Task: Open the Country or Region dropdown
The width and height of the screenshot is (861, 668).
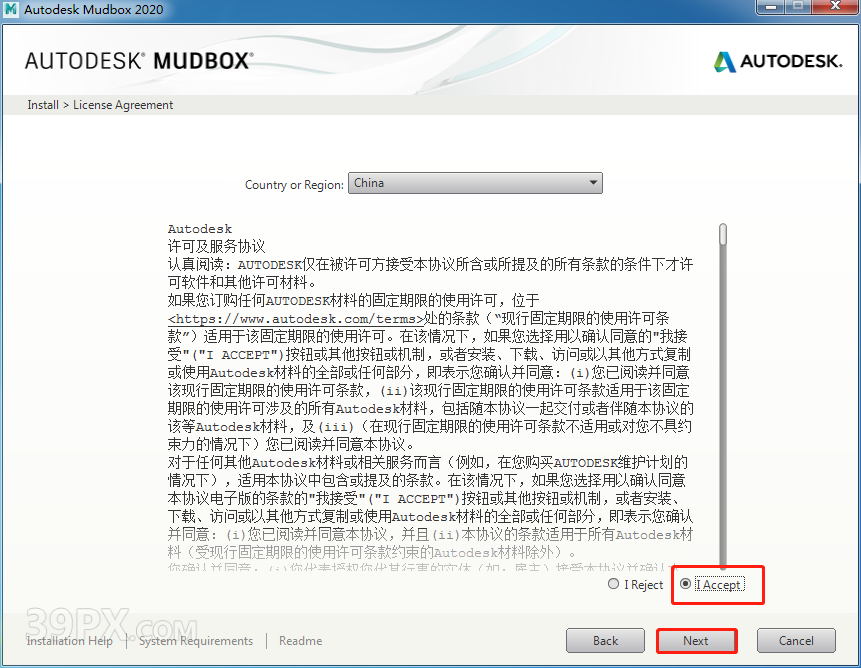Action: tap(475, 183)
